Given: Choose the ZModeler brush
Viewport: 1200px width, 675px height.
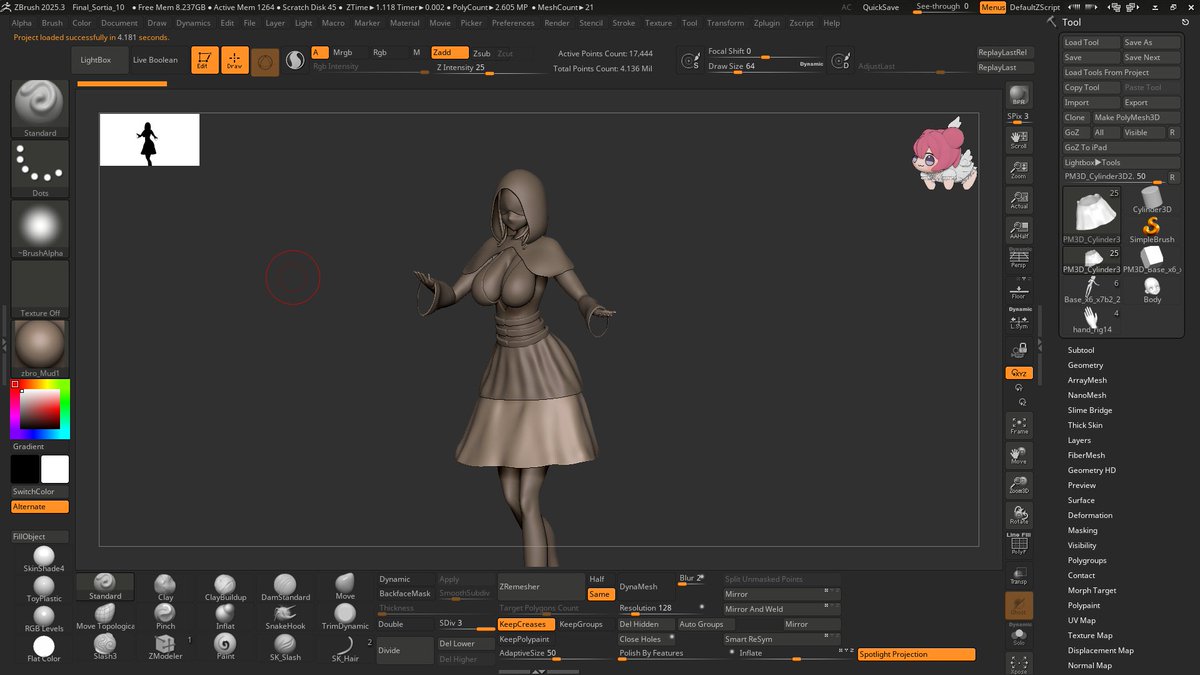Looking at the screenshot, I should 165,645.
